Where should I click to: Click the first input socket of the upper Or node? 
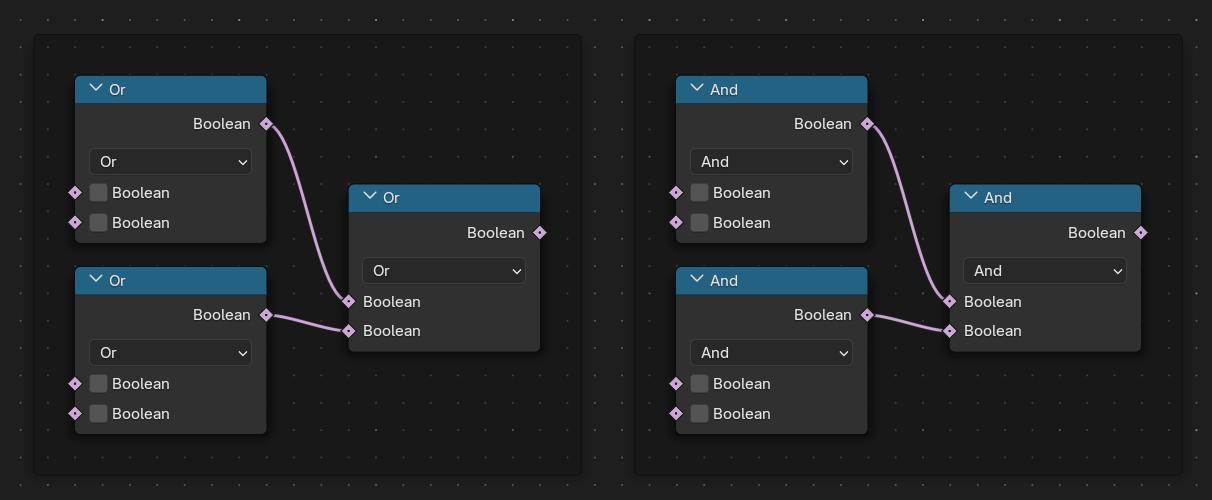point(75,193)
